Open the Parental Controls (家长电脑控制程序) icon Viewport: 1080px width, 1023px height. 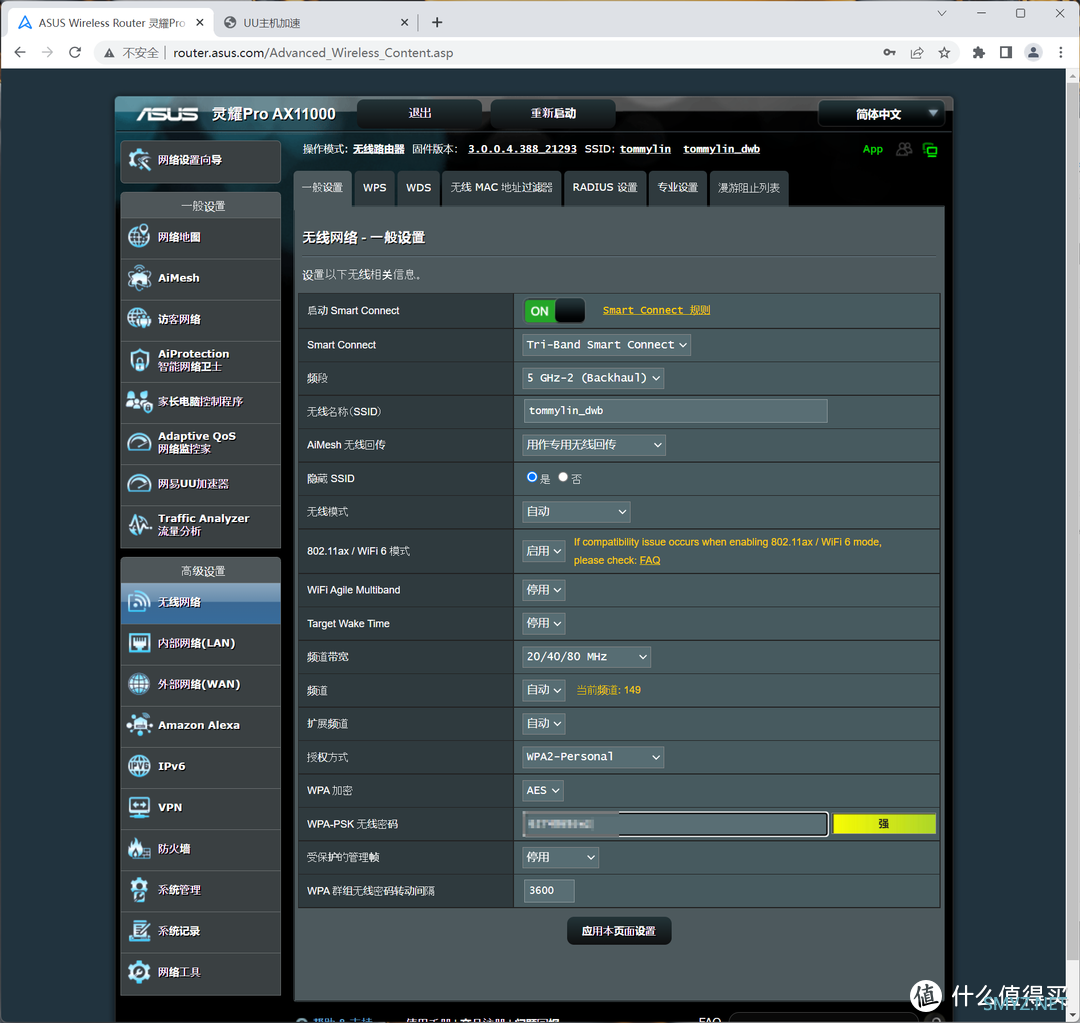point(139,402)
